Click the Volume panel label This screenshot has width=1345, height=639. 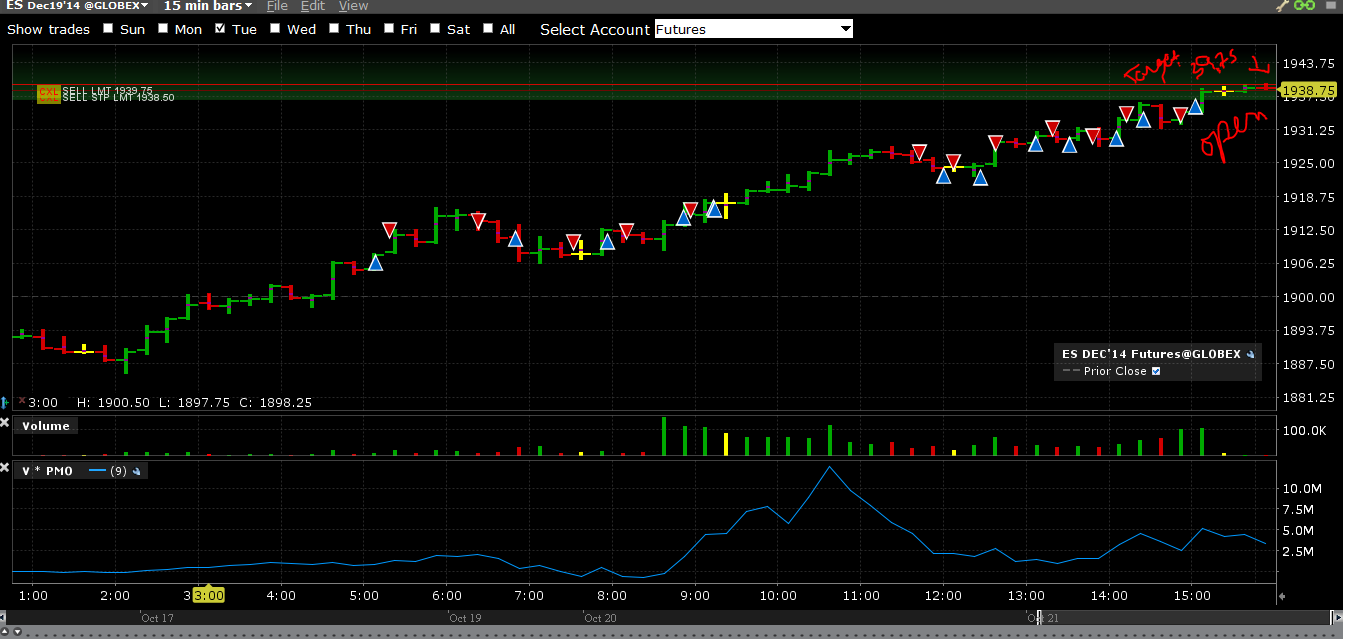click(x=46, y=426)
